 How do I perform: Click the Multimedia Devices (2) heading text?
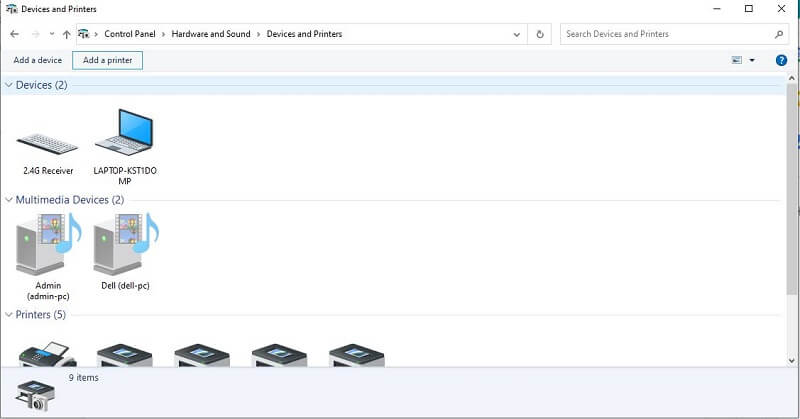(70, 200)
